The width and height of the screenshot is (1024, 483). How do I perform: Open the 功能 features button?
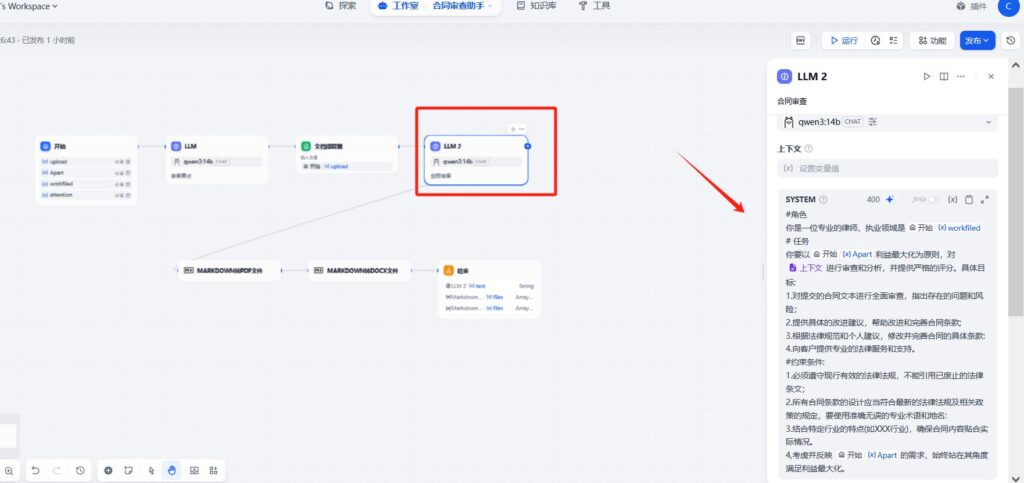(x=930, y=41)
